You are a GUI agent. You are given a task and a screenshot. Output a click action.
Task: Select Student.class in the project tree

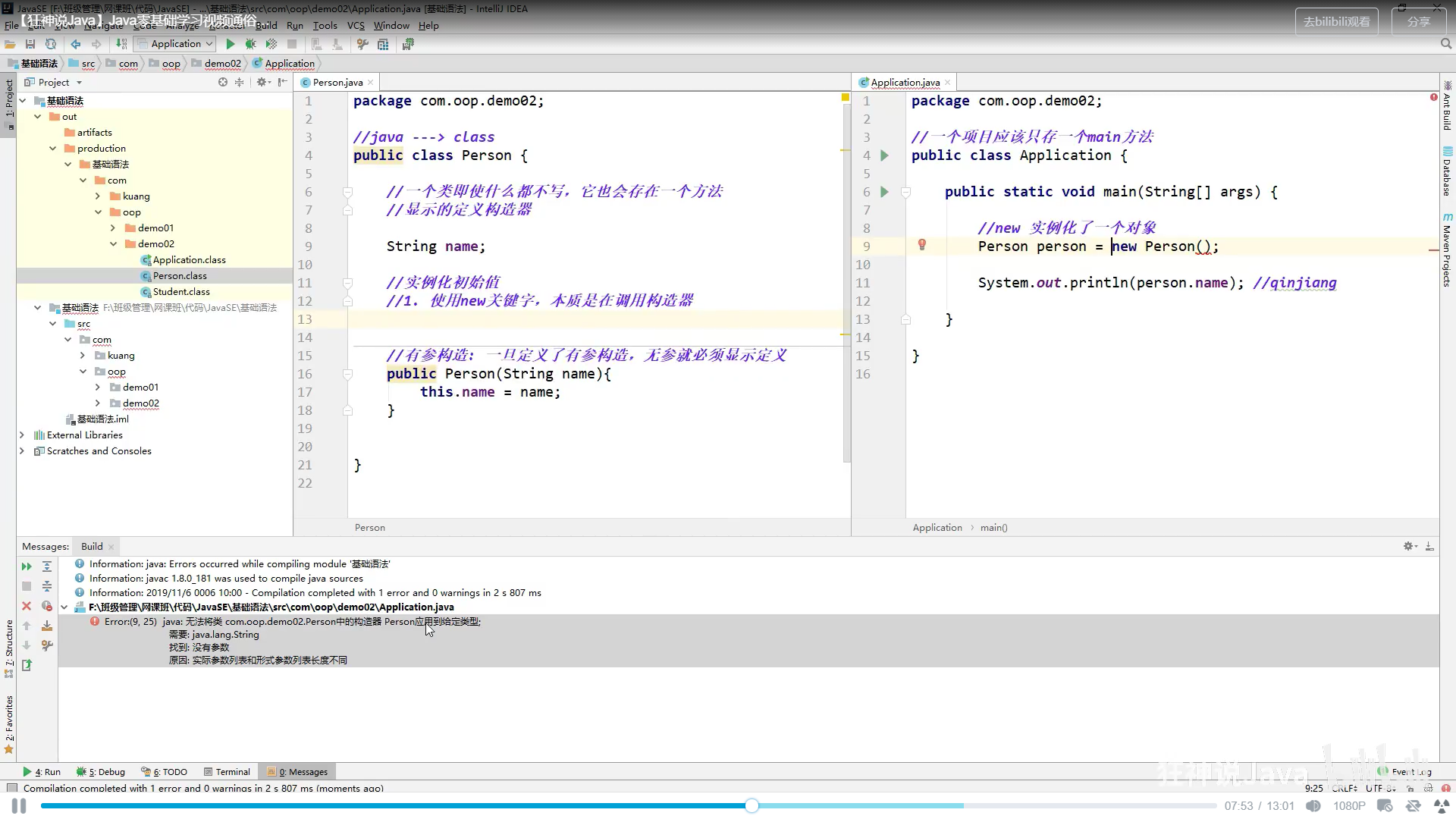(181, 292)
